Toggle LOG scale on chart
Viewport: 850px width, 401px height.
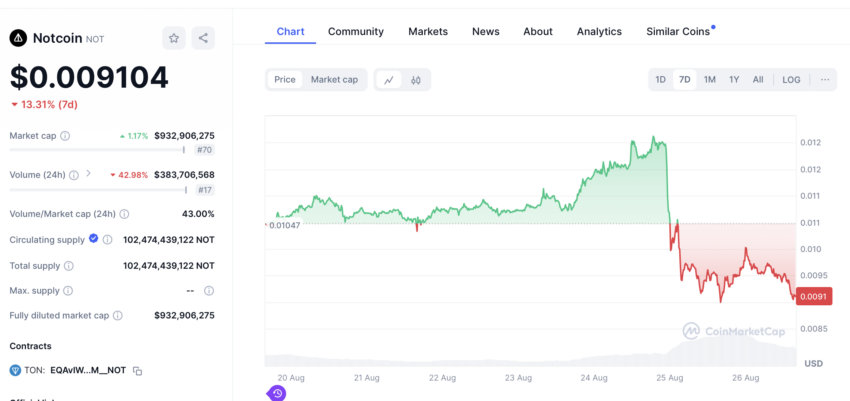coord(791,80)
